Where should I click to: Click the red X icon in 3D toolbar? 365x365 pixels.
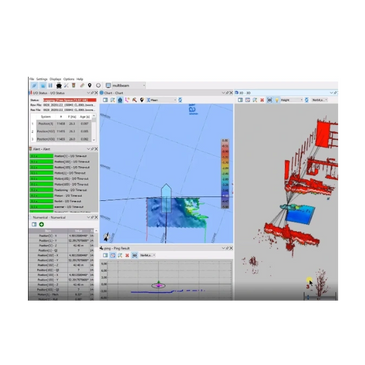pyautogui.click(x=262, y=100)
